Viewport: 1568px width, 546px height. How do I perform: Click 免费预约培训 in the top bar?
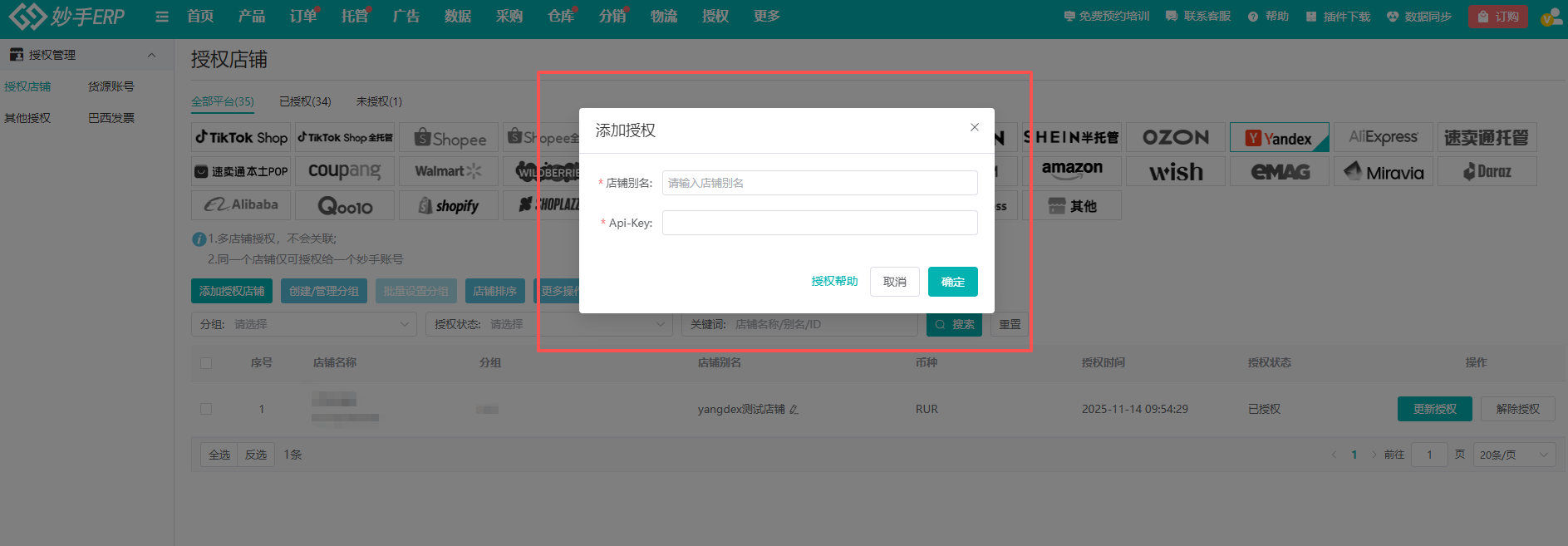point(1107,17)
